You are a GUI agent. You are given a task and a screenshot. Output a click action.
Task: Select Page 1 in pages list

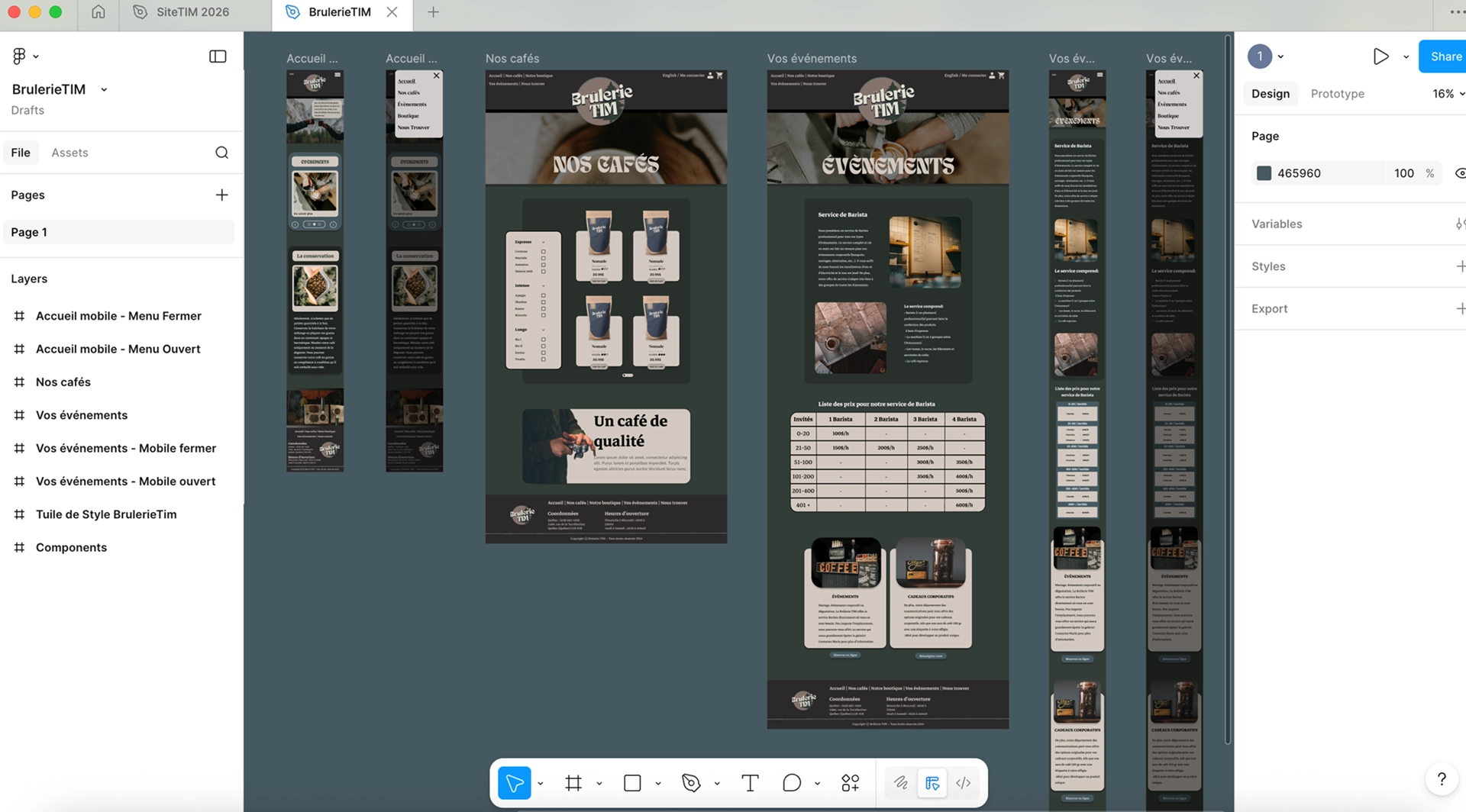(x=118, y=232)
